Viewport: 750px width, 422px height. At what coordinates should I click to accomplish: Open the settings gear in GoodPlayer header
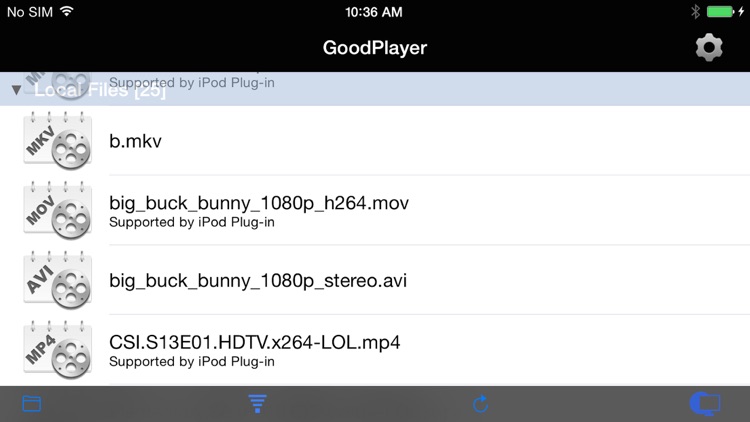(x=709, y=47)
